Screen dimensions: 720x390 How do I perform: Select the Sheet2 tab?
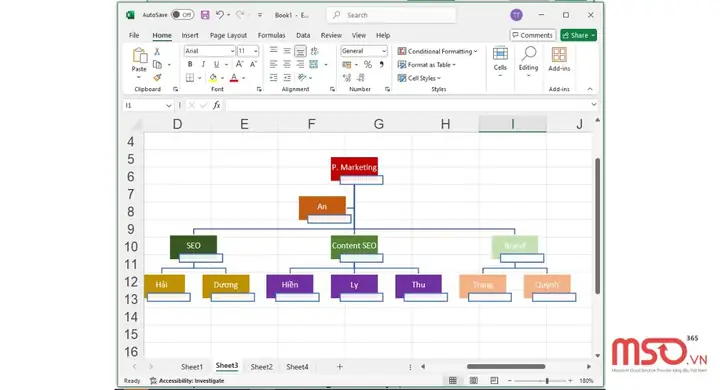click(262, 367)
